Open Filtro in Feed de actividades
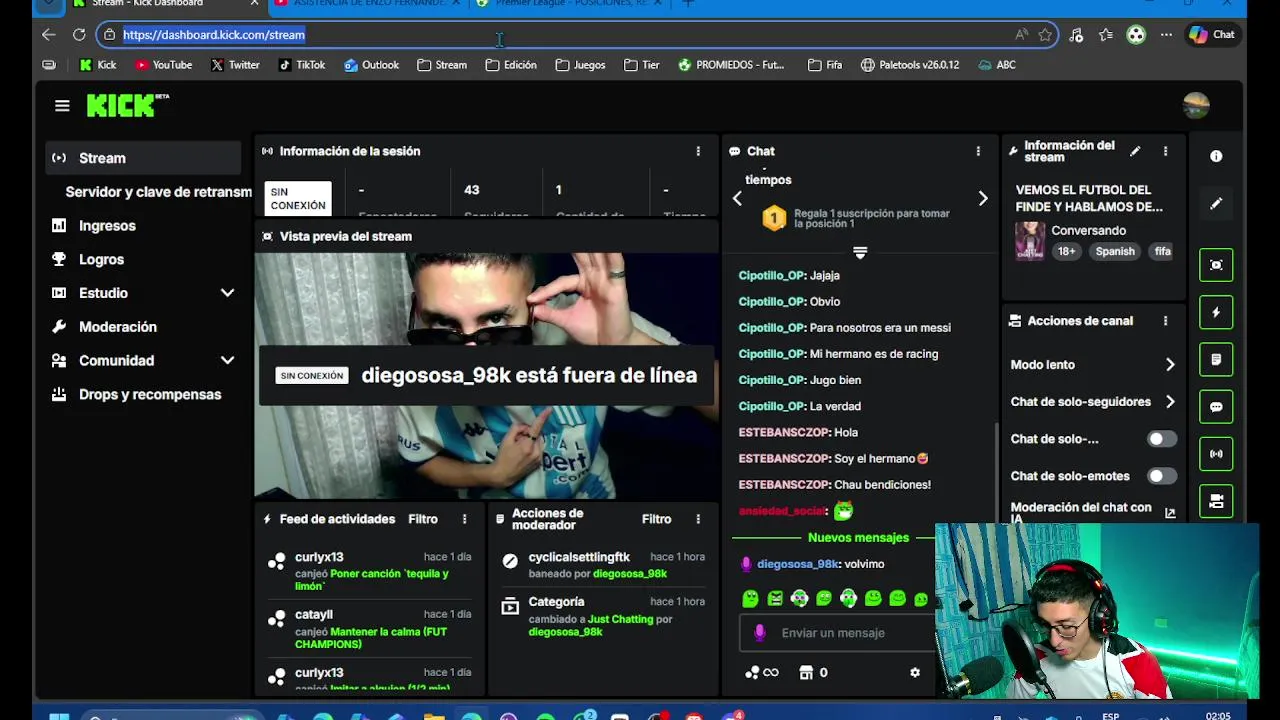 pos(423,519)
